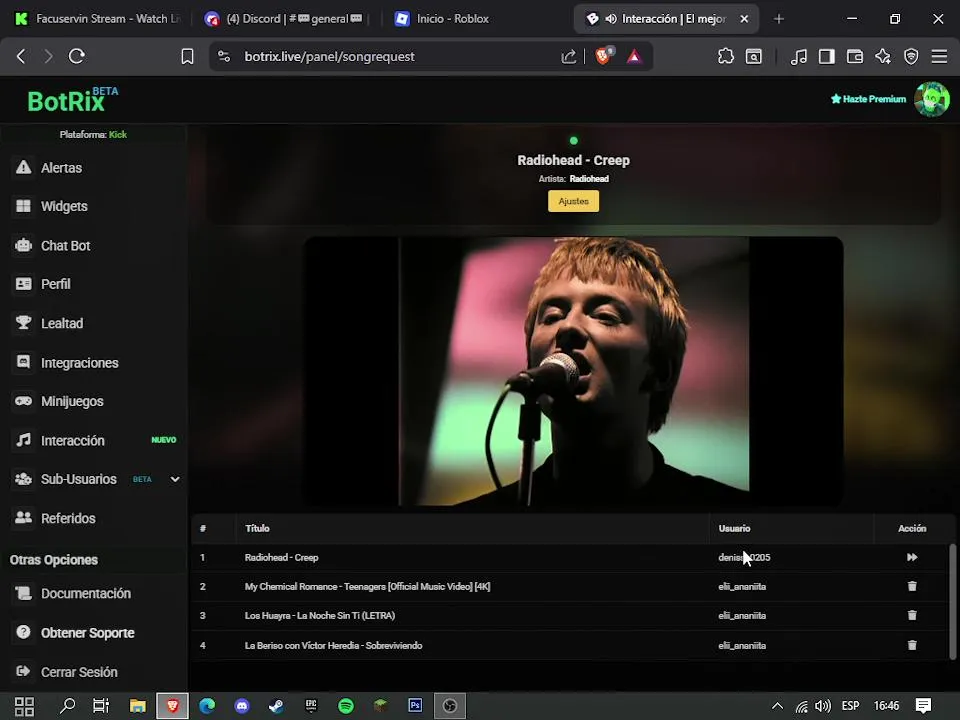Screen dimensions: 960x720
Task: Click user eli_ananiita in row 2
Action: tap(742, 587)
